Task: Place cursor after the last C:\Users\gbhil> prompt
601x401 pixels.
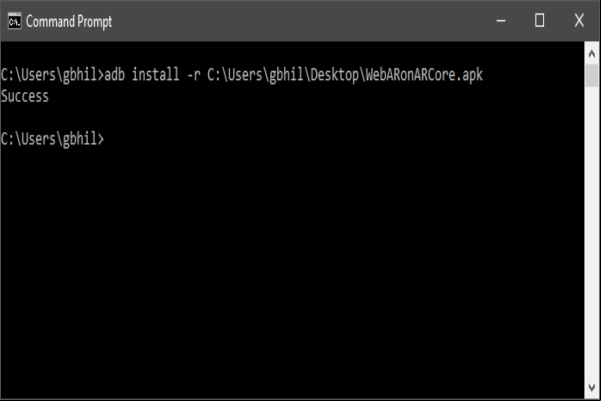Action: point(108,139)
